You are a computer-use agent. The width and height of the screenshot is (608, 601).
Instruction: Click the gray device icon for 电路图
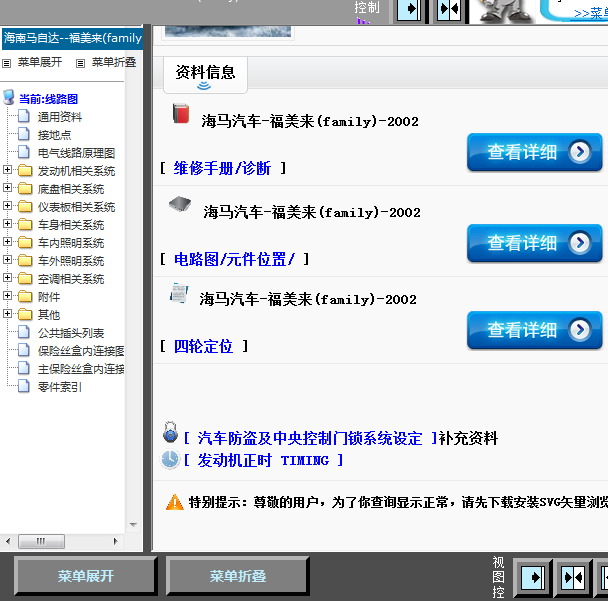[180, 204]
